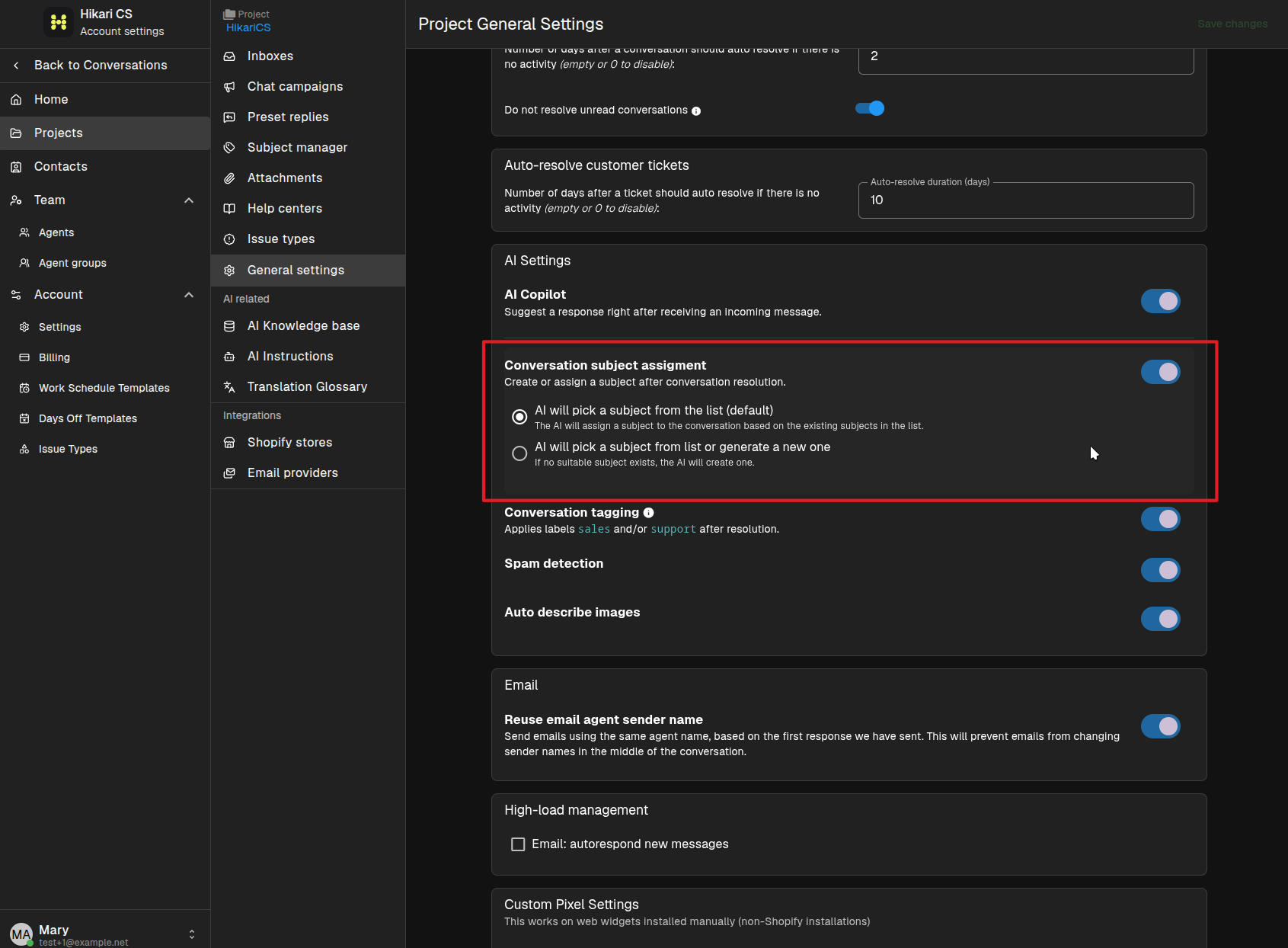
Task: Click the Hikari CS logo icon
Action: click(59, 22)
